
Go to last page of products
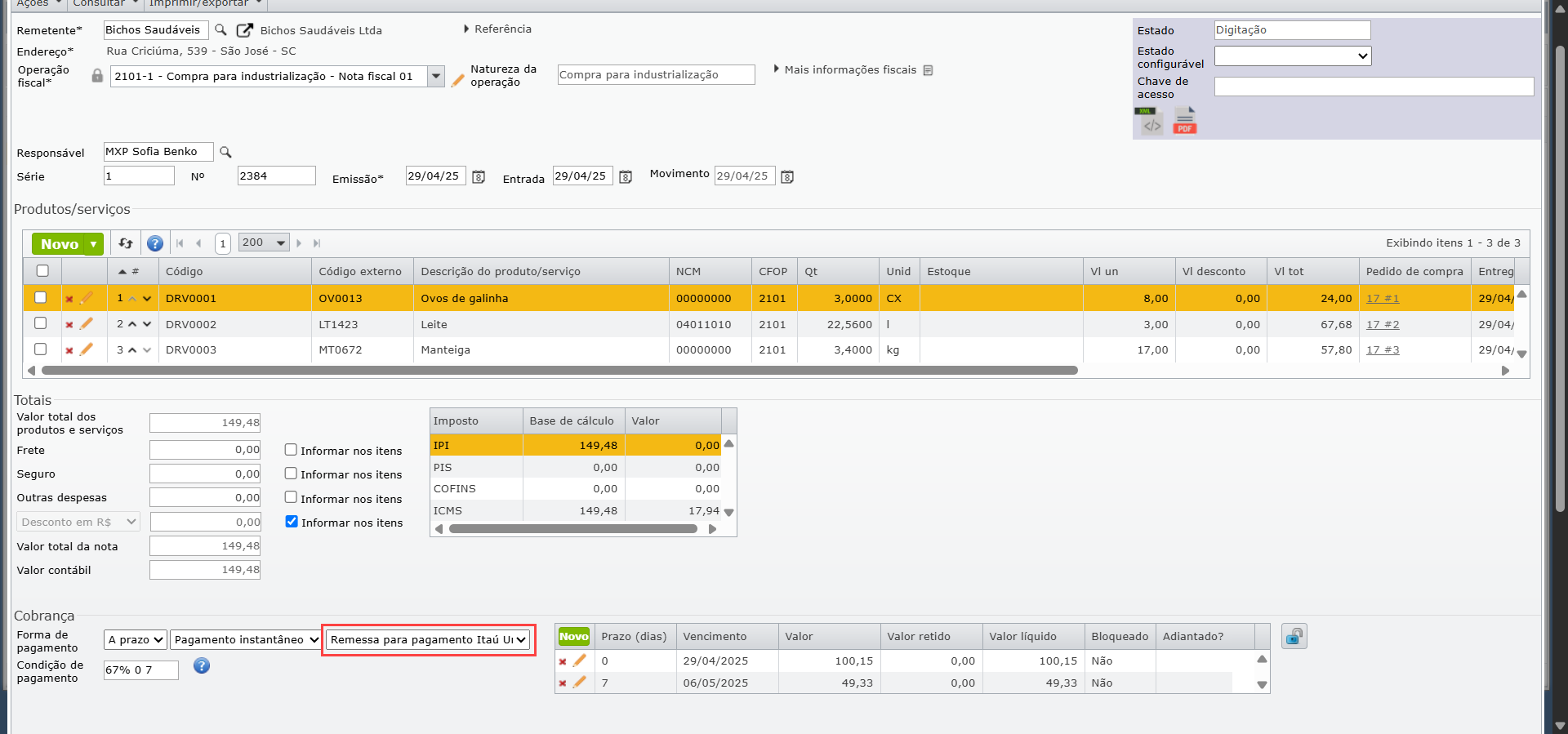click(x=317, y=243)
